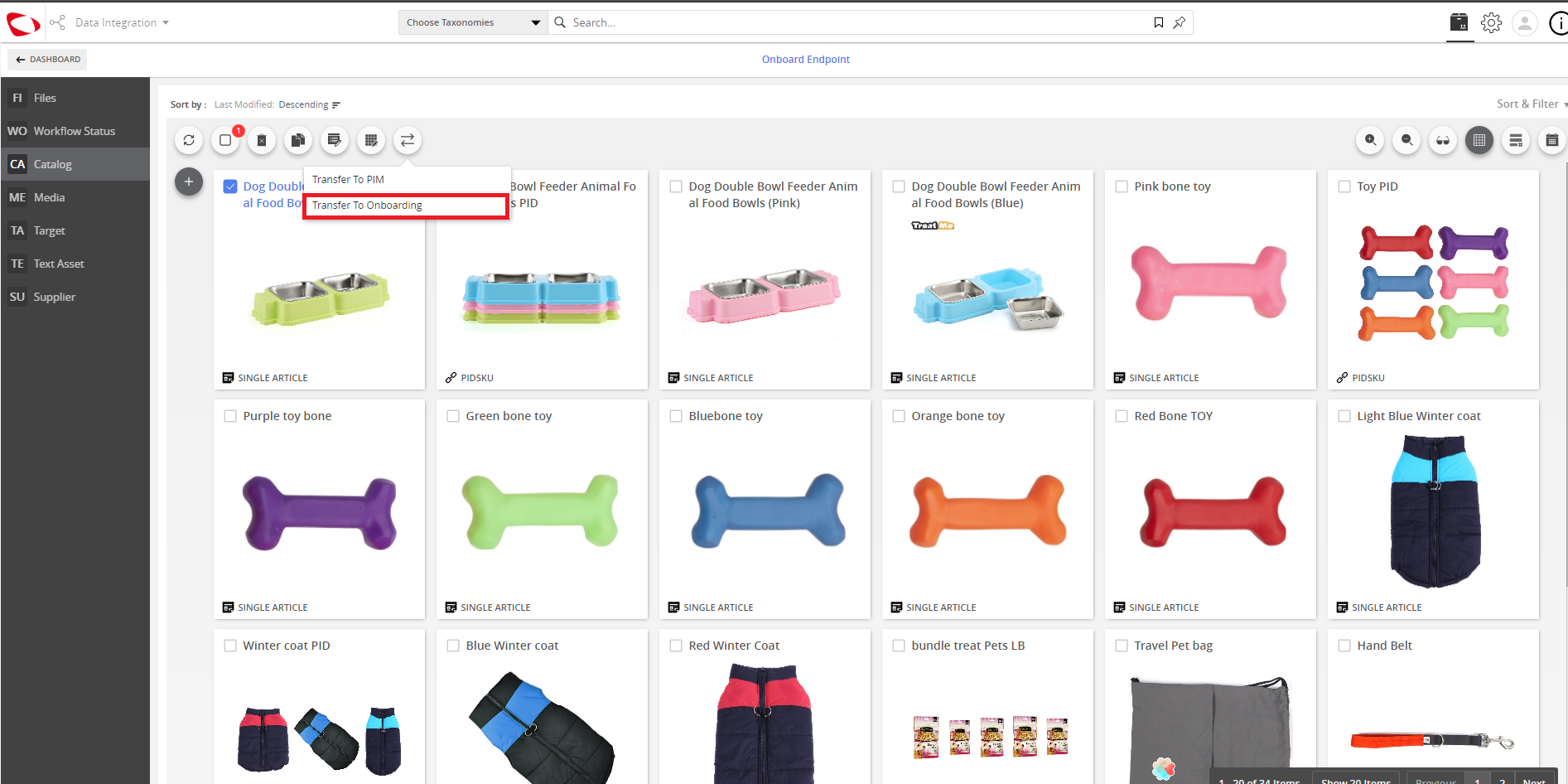Click the Next page button
1568x784 pixels.
tap(1533, 780)
